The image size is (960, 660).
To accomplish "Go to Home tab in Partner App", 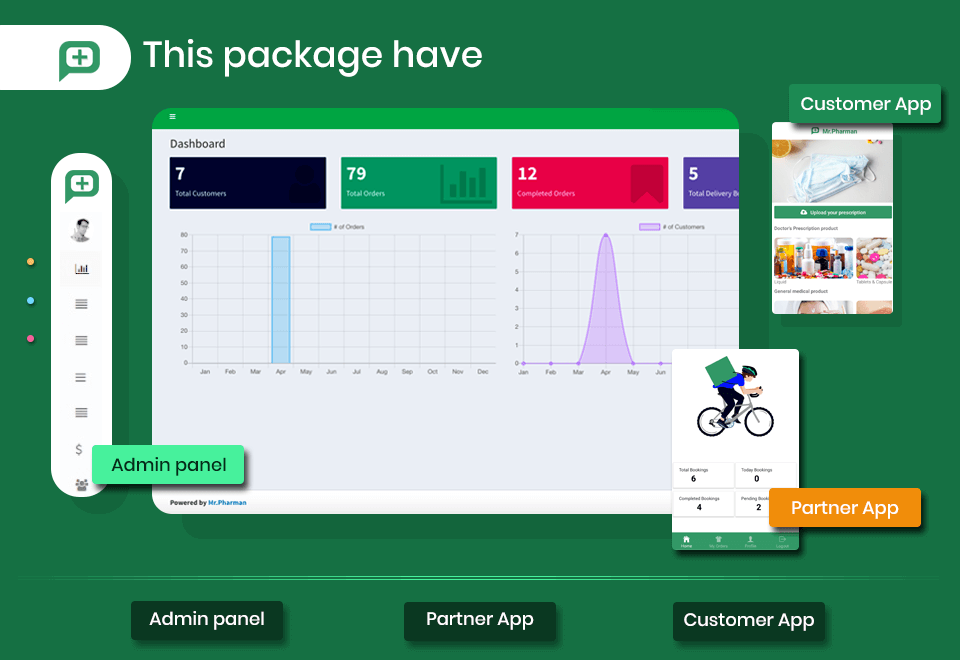I will [686, 542].
